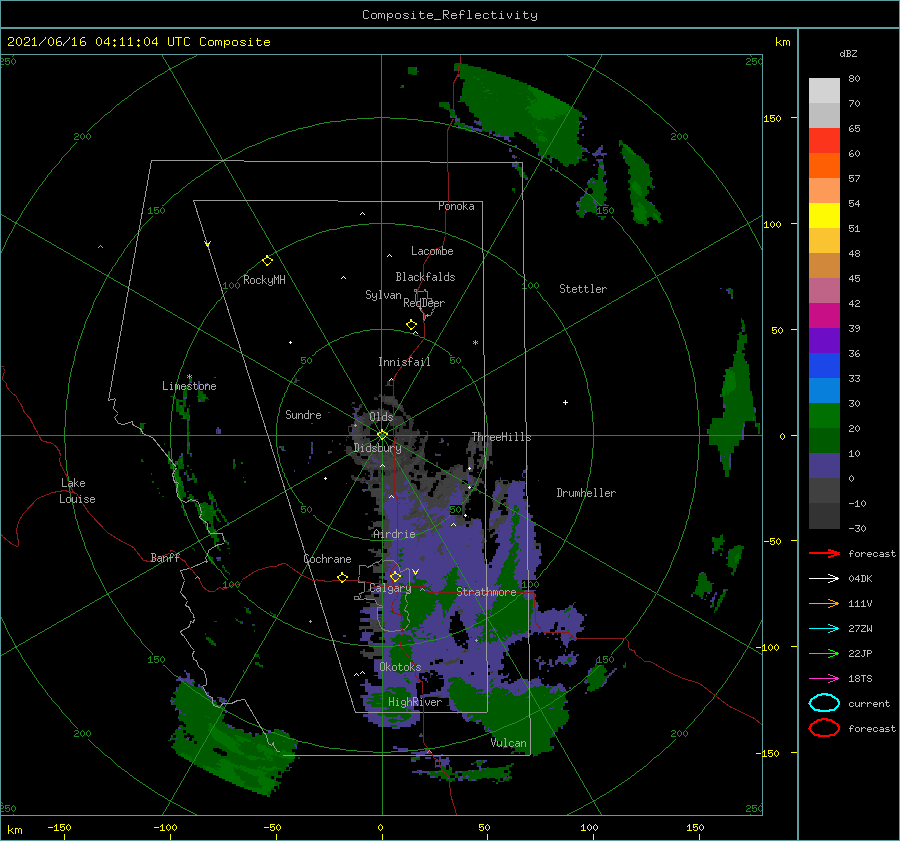Click the 54 dBZ yellow legend swatch
Viewport: 900px width, 841px height.
point(824,215)
